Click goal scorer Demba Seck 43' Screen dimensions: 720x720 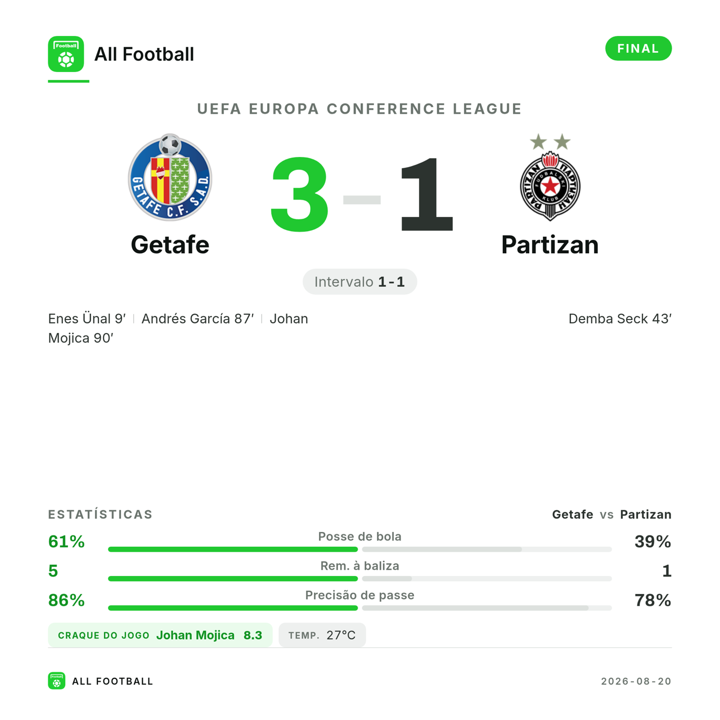tap(620, 319)
